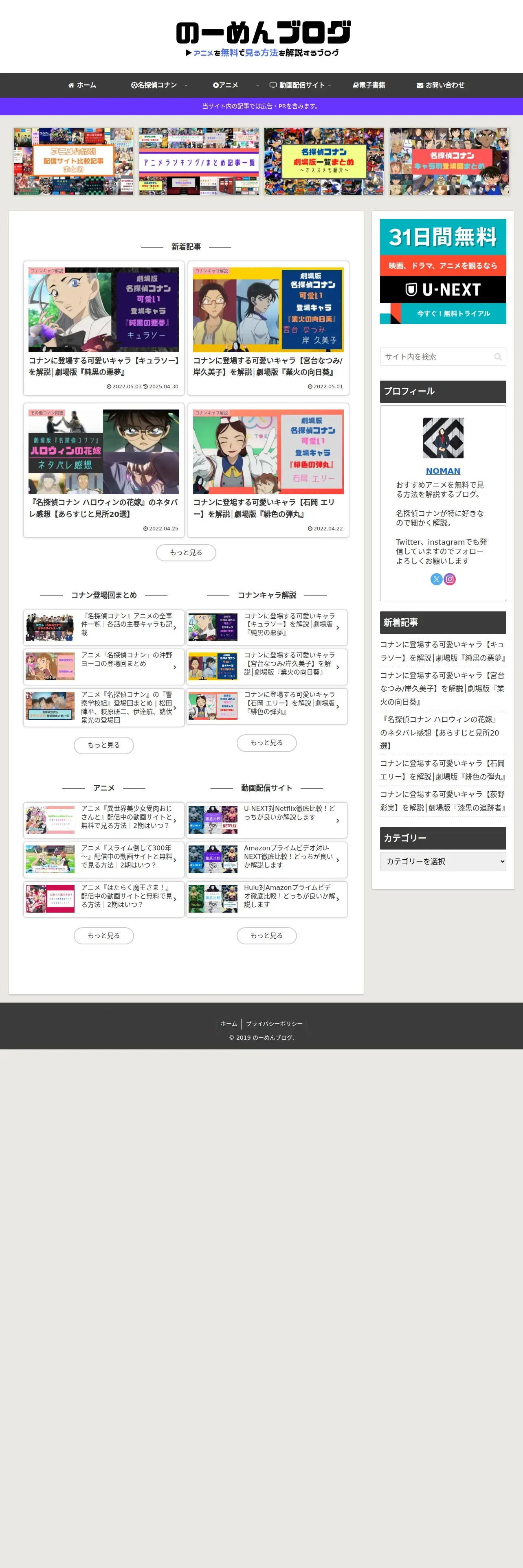Open the キュラソー article card thumbnail
The height and width of the screenshot is (1568, 523).
point(103,309)
